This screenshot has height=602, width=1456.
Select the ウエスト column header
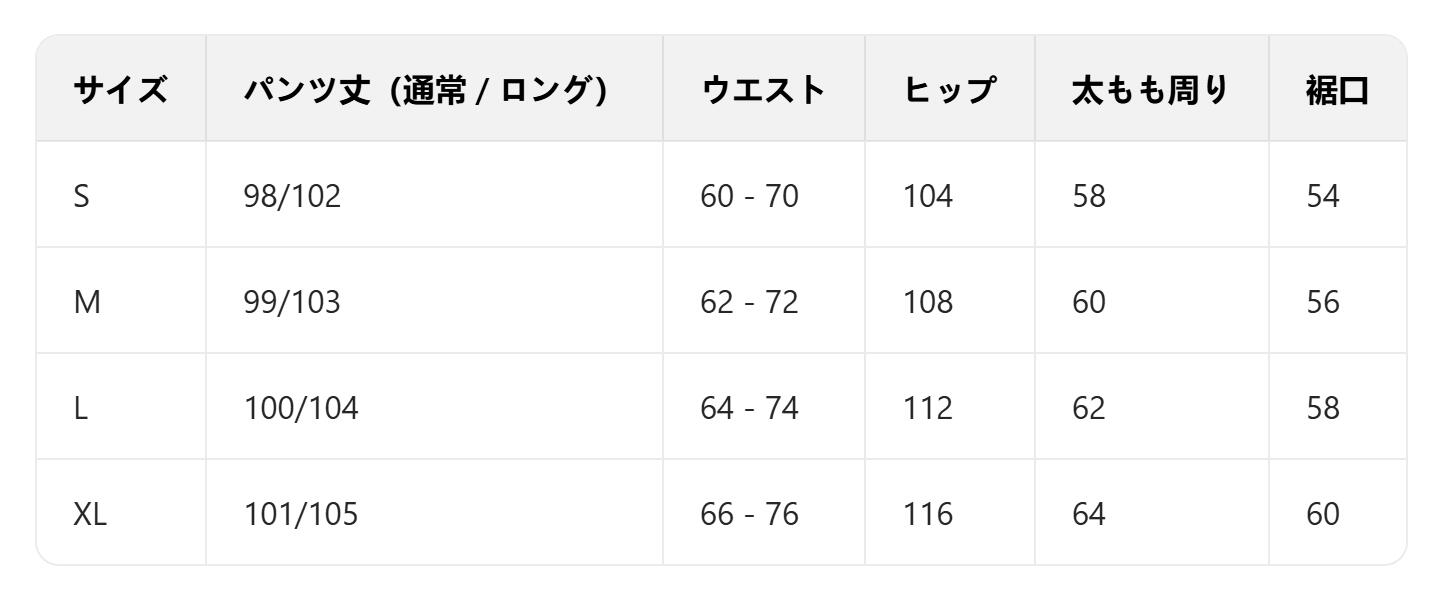coord(763,89)
